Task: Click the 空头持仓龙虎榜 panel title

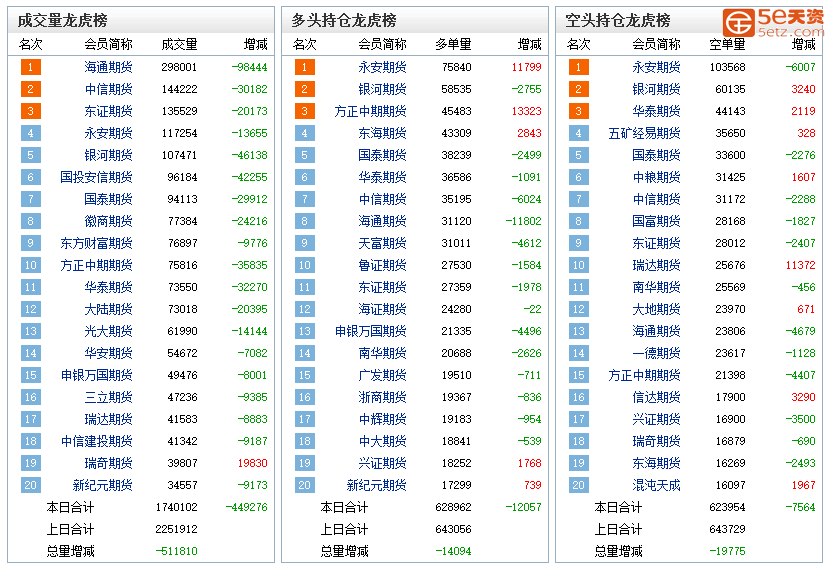Action: tap(618, 21)
